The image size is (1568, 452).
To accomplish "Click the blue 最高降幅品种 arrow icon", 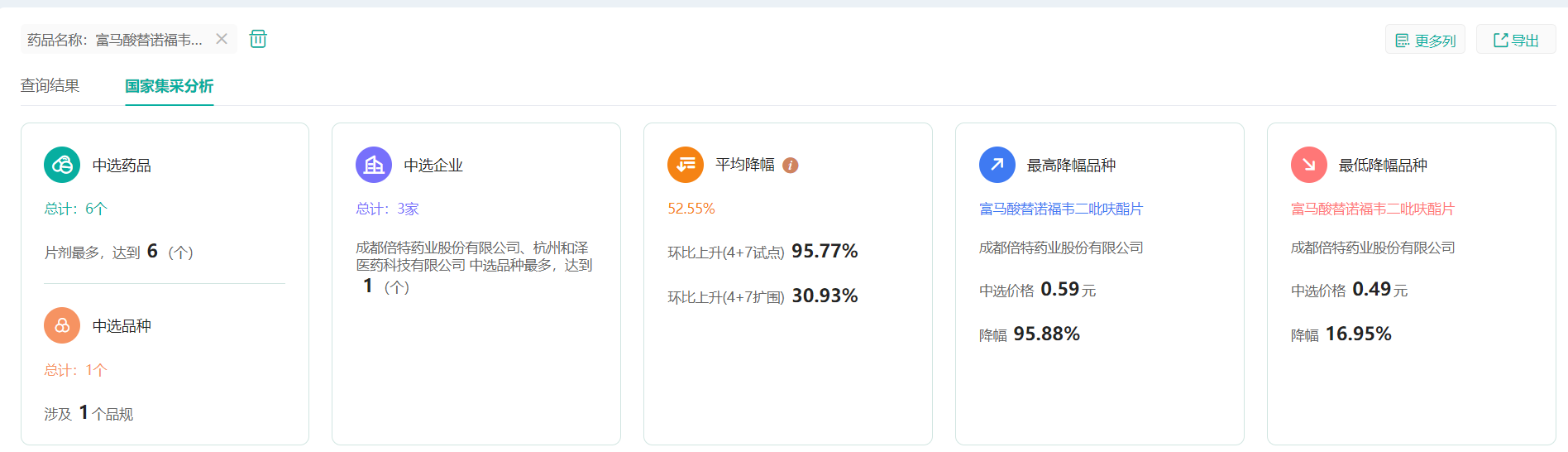I will pyautogui.click(x=997, y=165).
